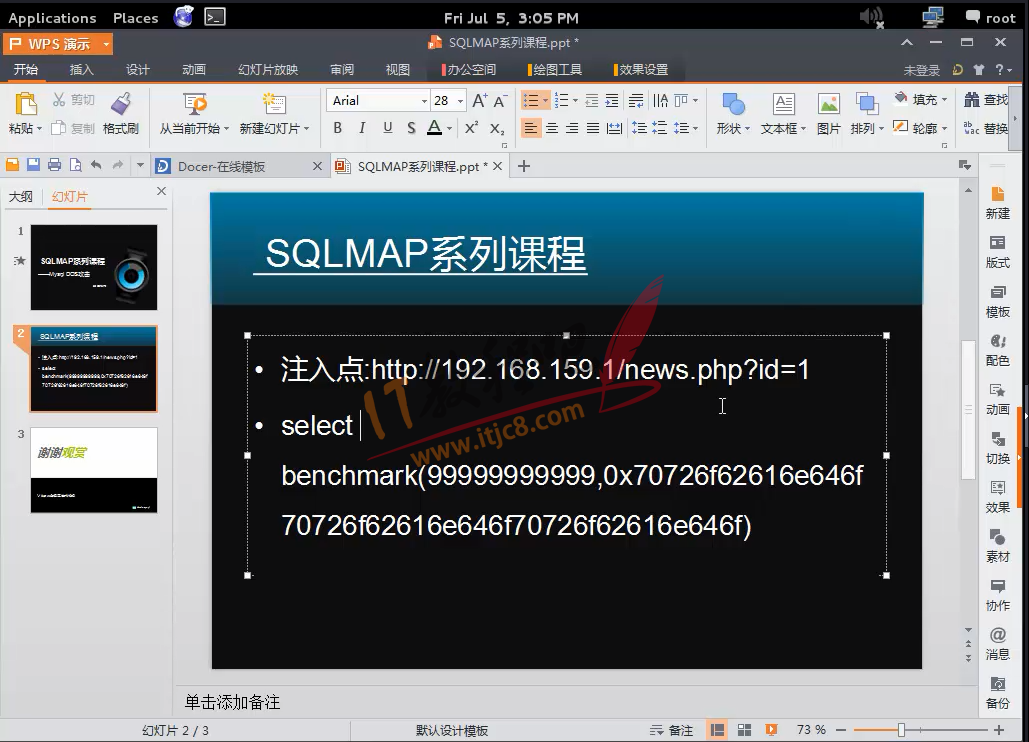Open the Places menu in top panel
The image size is (1029, 742).
(135, 18)
